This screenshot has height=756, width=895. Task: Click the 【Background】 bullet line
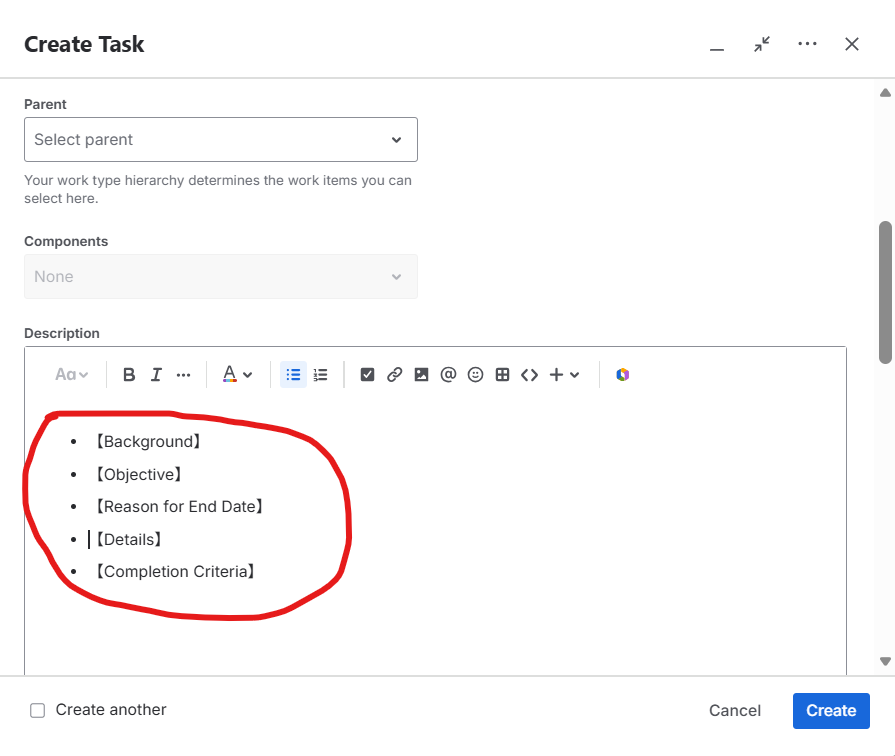147,441
